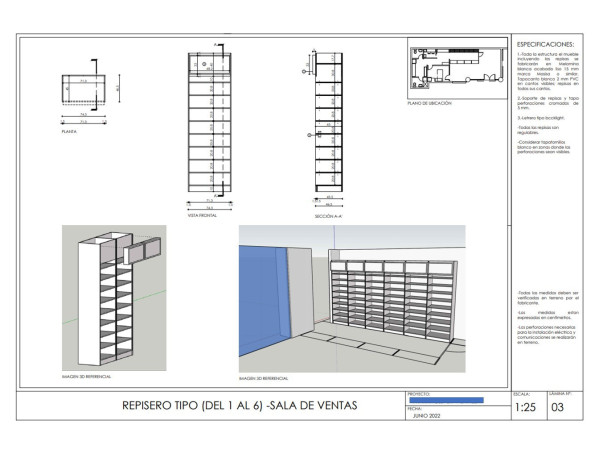The image size is (599, 450).
Task: Click the VISTA FRONTAL label
Action: 202,215
